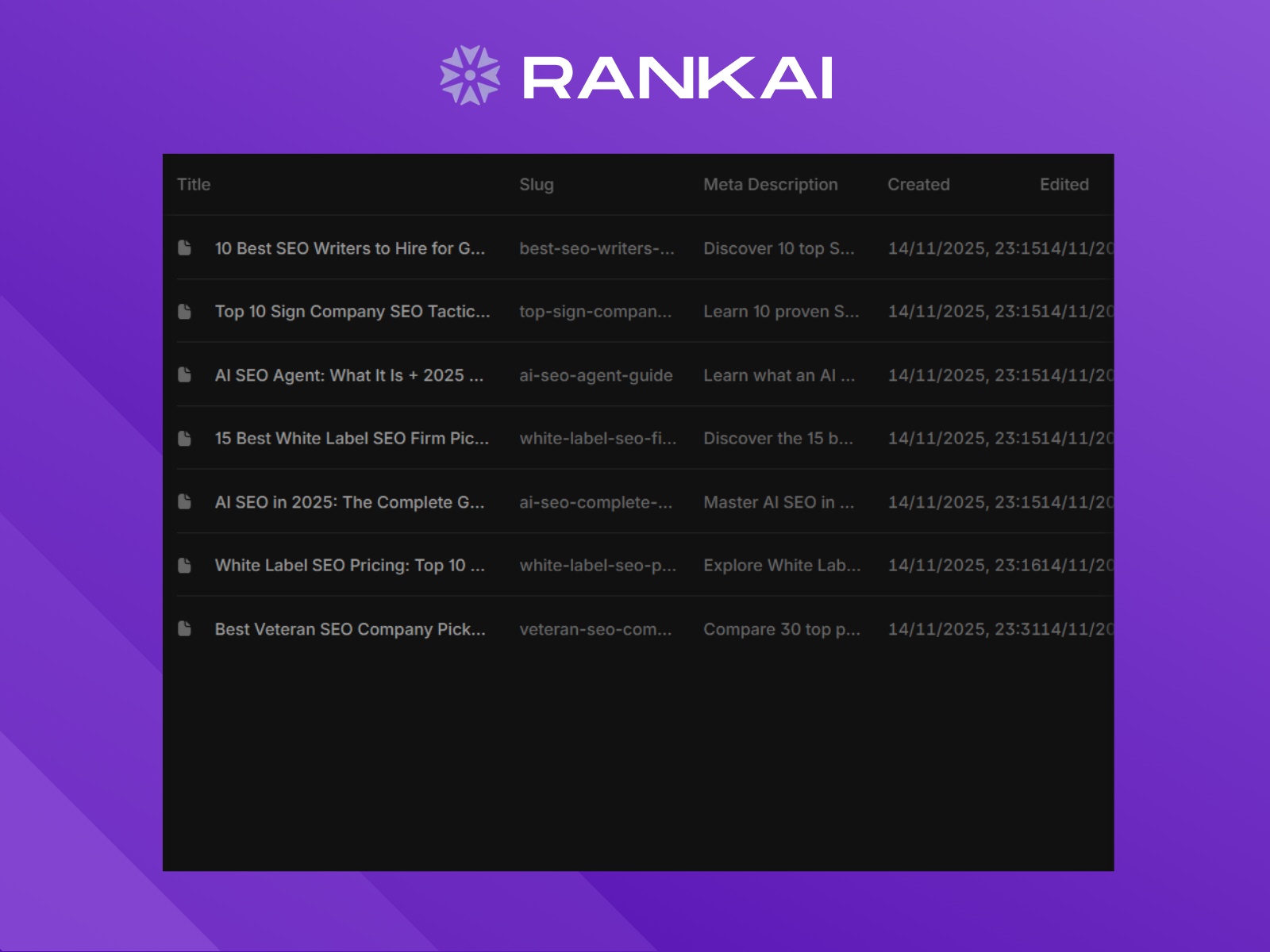Open 'AI SEO Agent: What It Is' article
This screenshot has width=1270, height=952.
click(349, 375)
